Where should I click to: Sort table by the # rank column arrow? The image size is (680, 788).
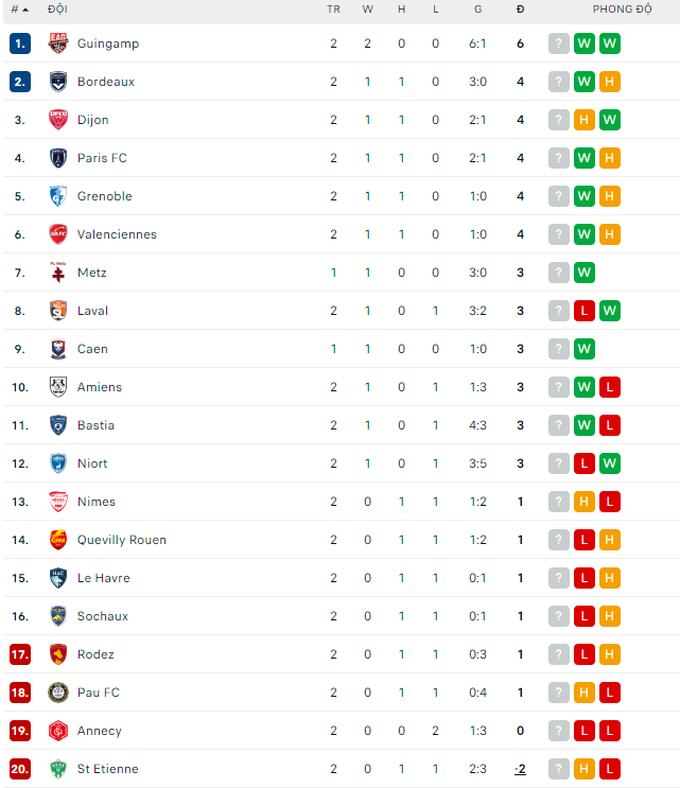click(20, 10)
